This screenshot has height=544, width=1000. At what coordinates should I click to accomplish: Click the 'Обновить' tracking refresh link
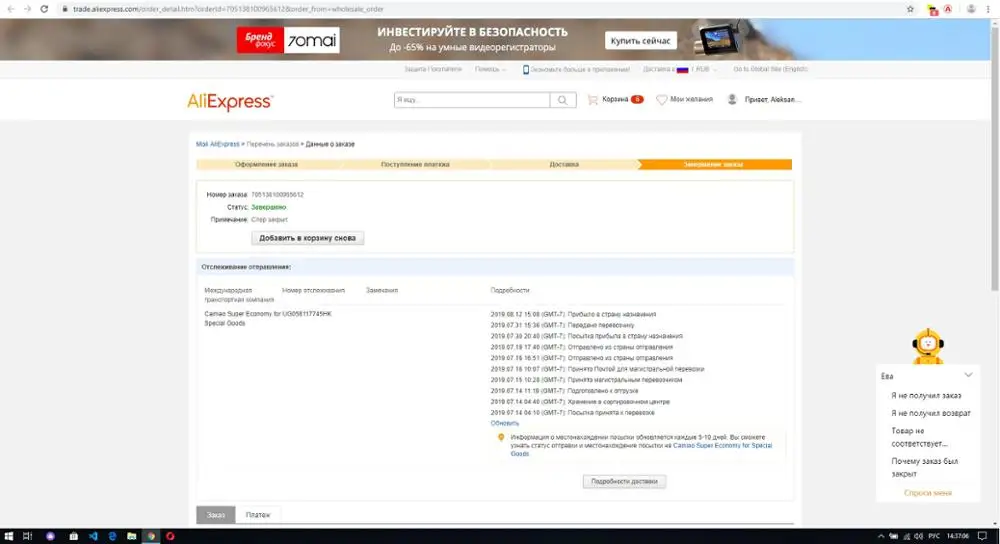[504, 423]
